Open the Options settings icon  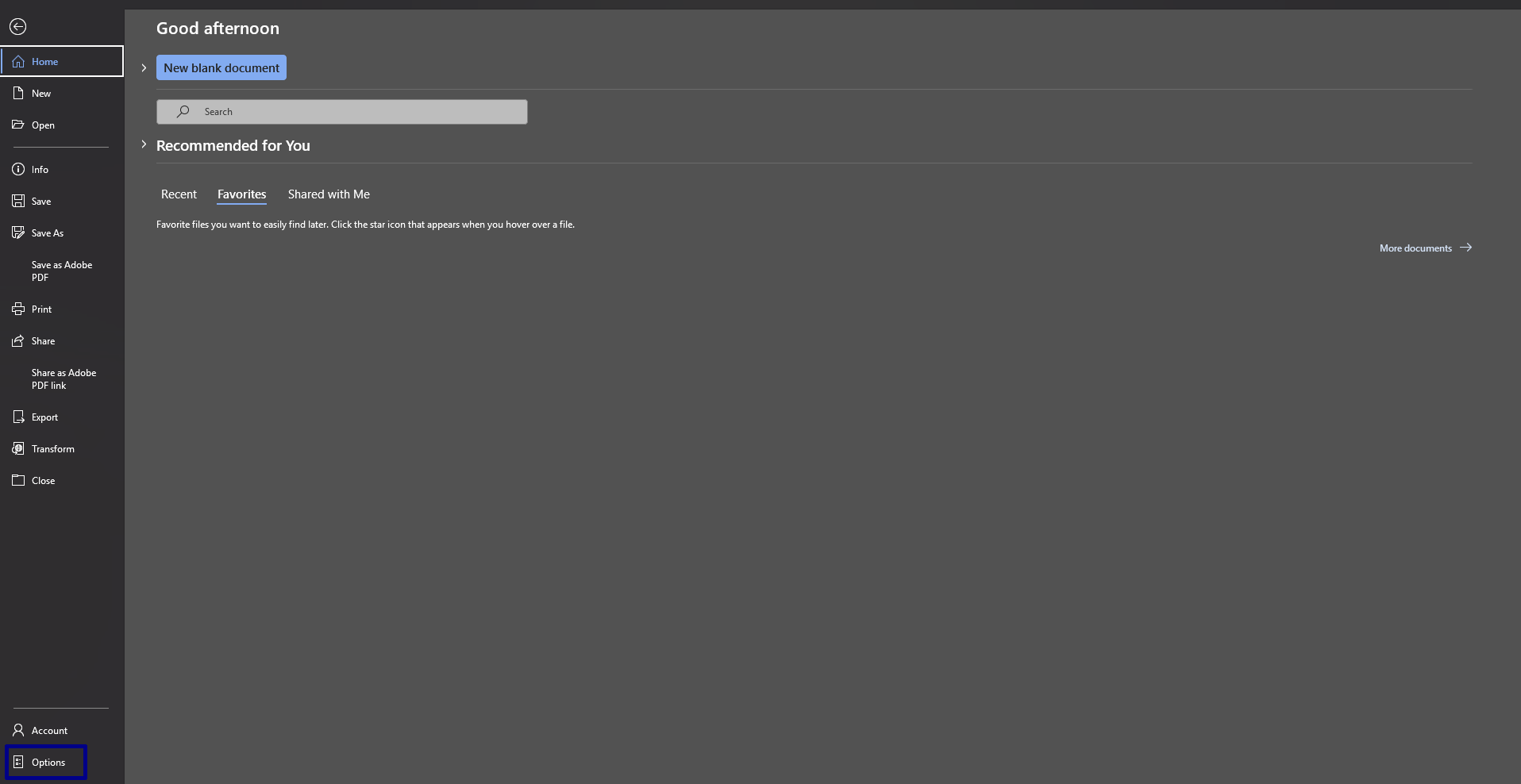tap(18, 762)
